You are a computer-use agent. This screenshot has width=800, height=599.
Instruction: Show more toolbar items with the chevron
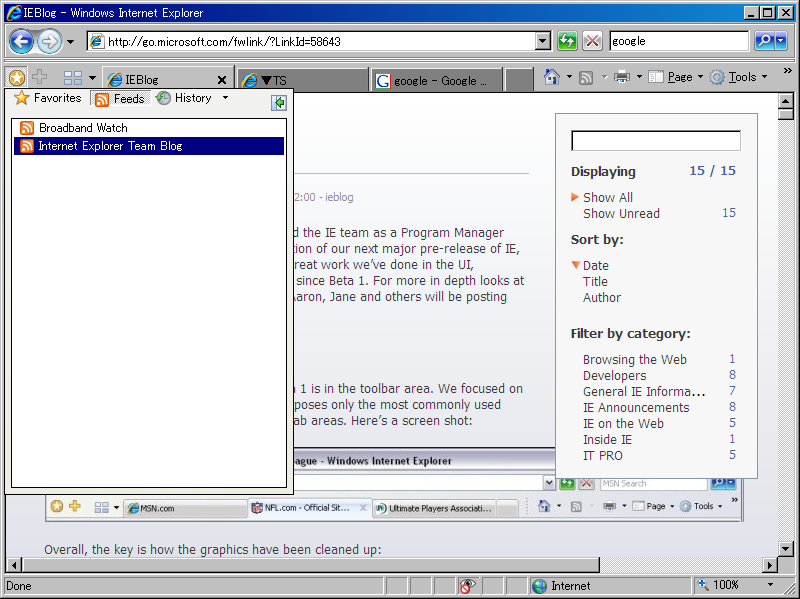click(788, 71)
